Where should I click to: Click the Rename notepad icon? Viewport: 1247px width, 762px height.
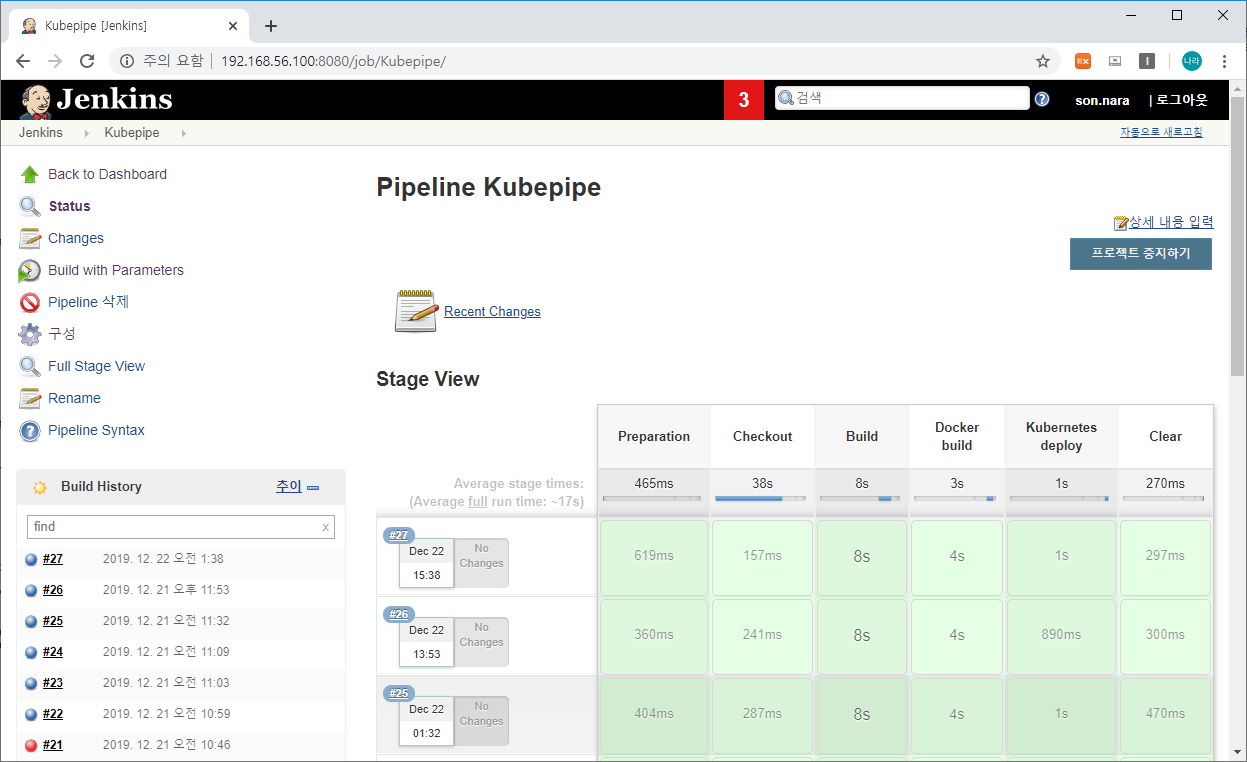(30, 398)
